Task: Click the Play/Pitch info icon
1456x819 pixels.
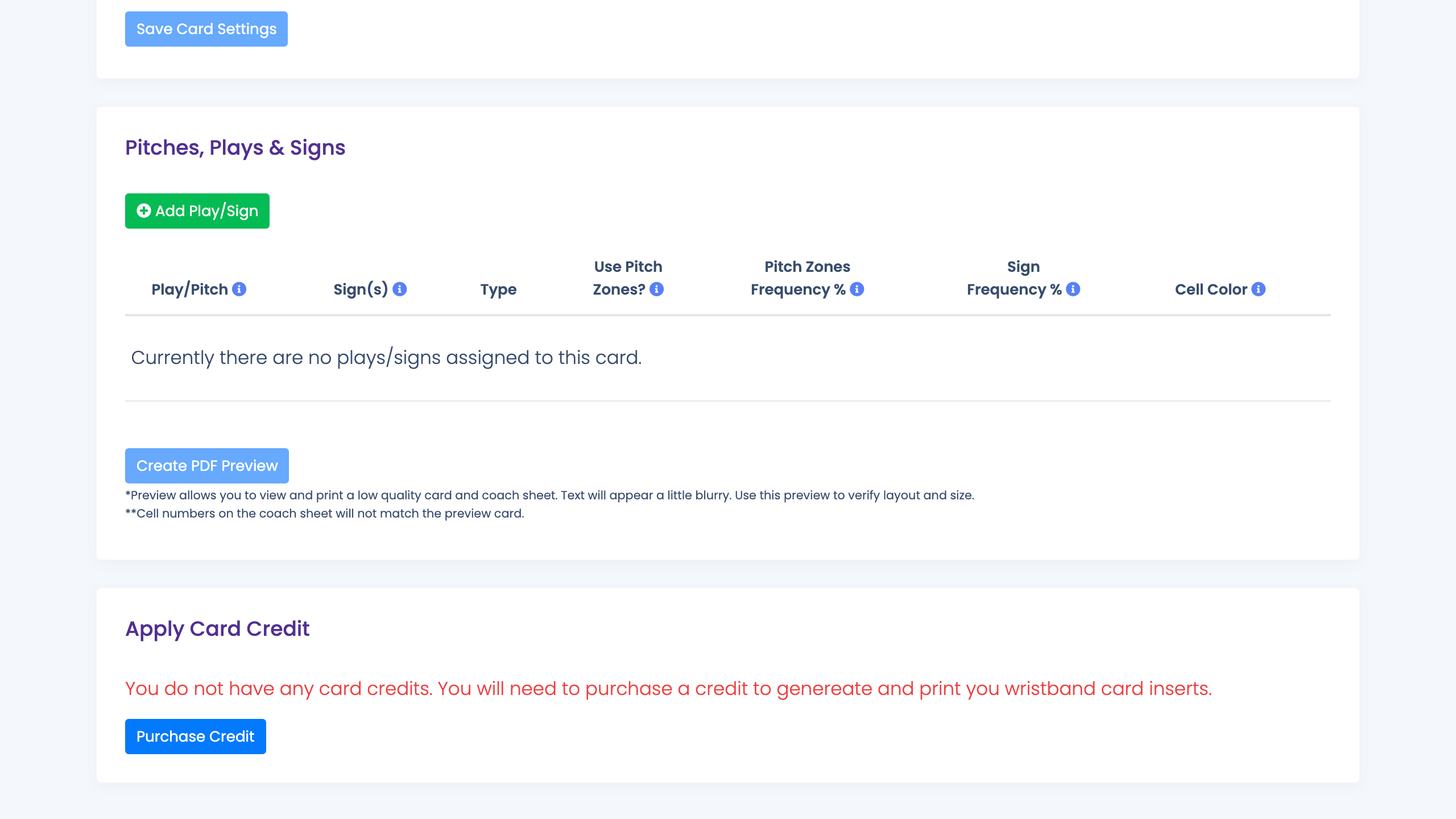Action: [x=239, y=289]
